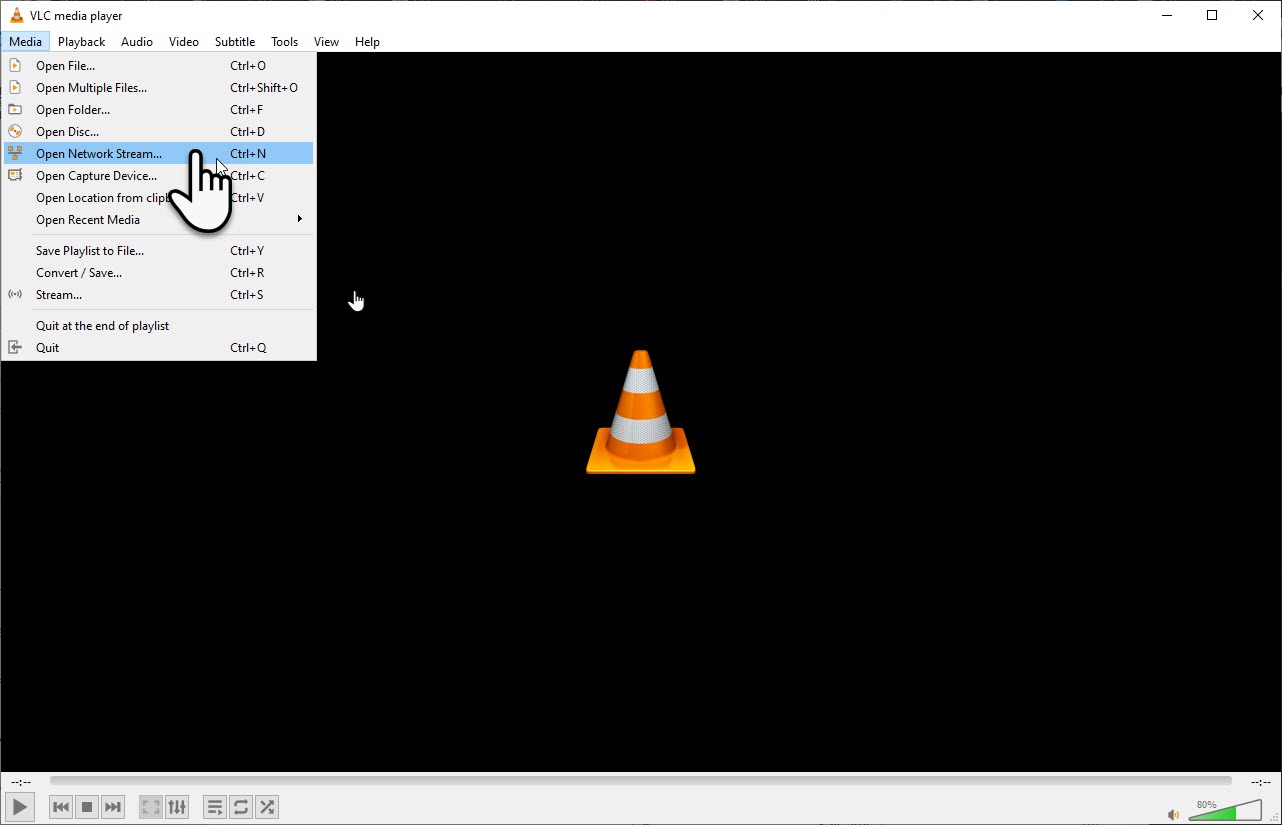
Task: Expand the Open Recent Media submenu
Action: [x=159, y=220]
